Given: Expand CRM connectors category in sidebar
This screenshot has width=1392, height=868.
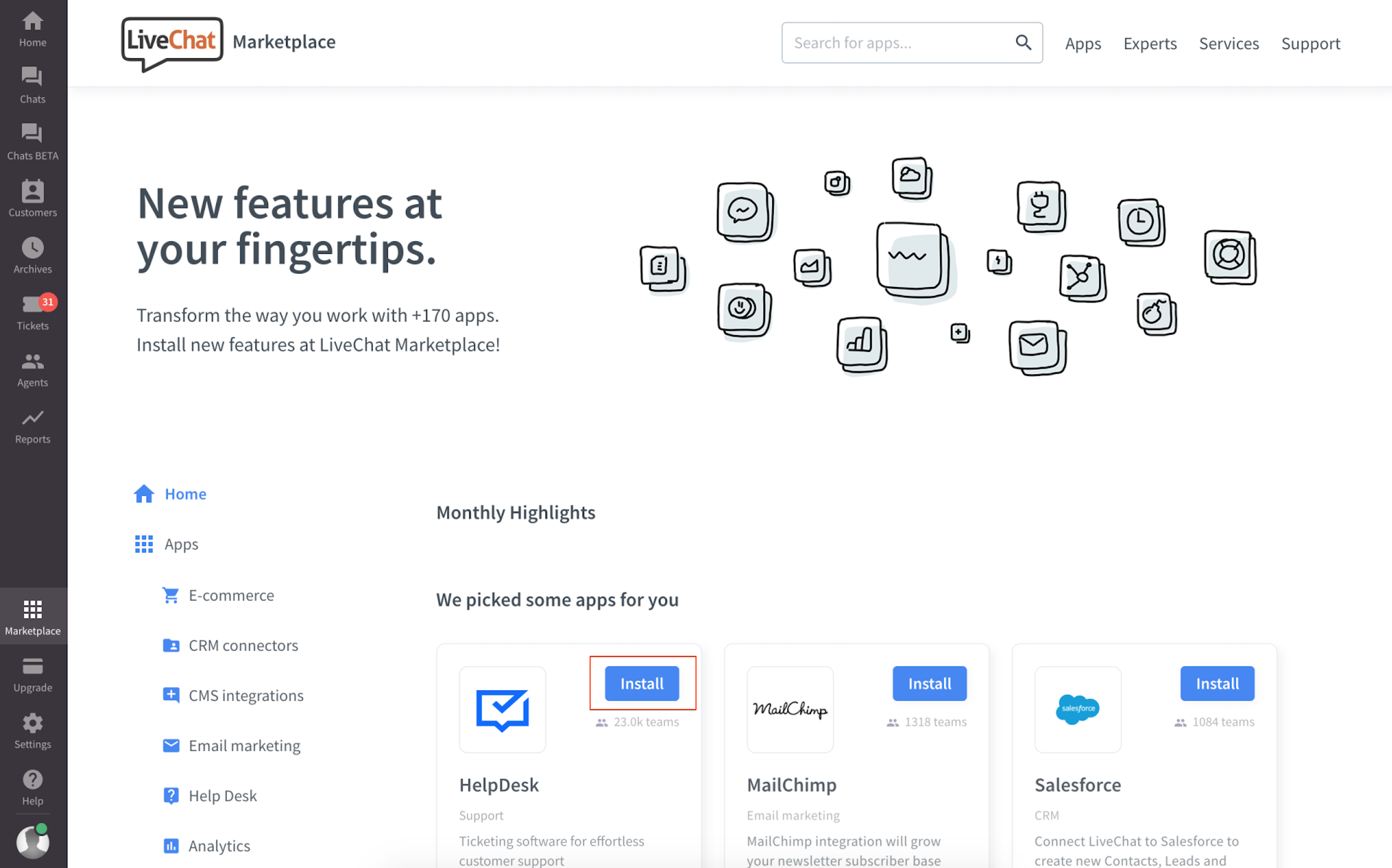Looking at the screenshot, I should click(245, 645).
